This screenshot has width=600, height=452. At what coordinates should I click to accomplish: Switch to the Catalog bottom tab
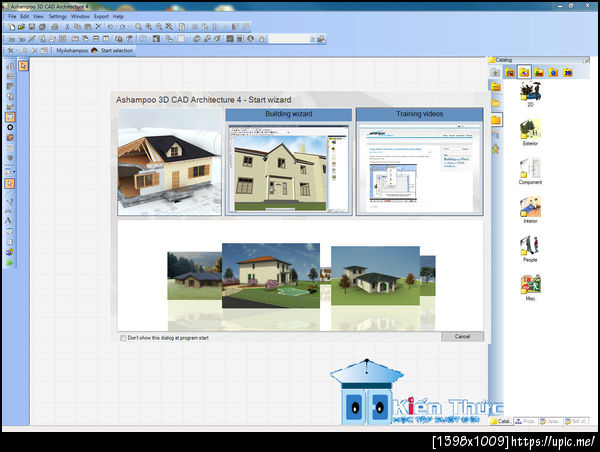point(501,421)
